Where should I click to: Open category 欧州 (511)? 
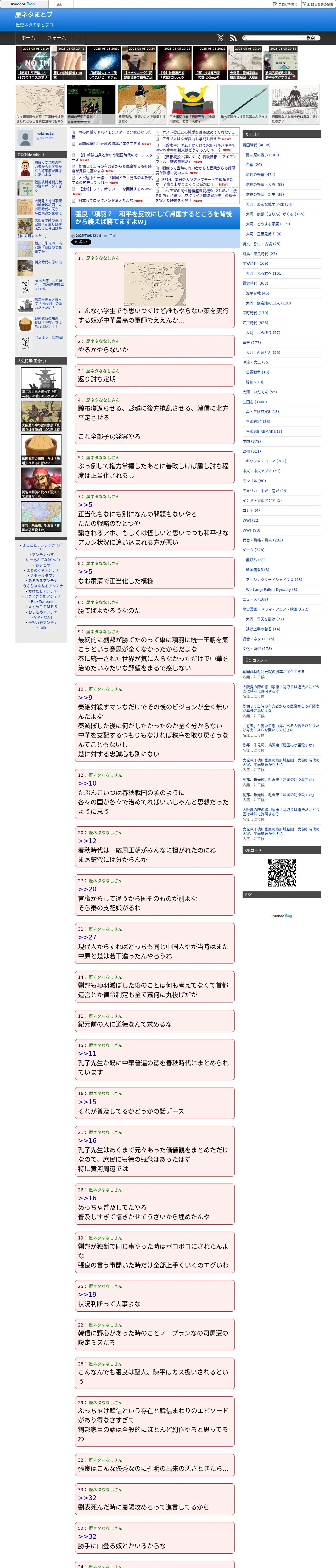click(251, 451)
